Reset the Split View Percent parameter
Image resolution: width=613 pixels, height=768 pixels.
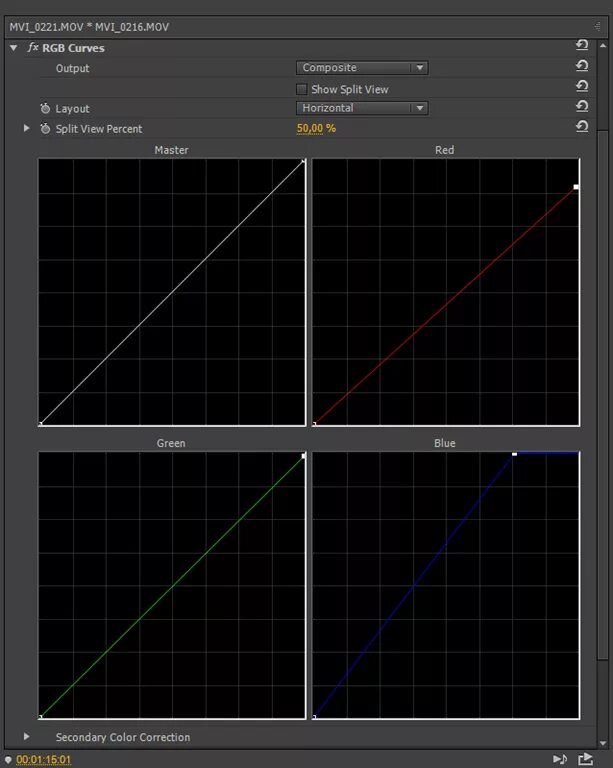pos(582,127)
